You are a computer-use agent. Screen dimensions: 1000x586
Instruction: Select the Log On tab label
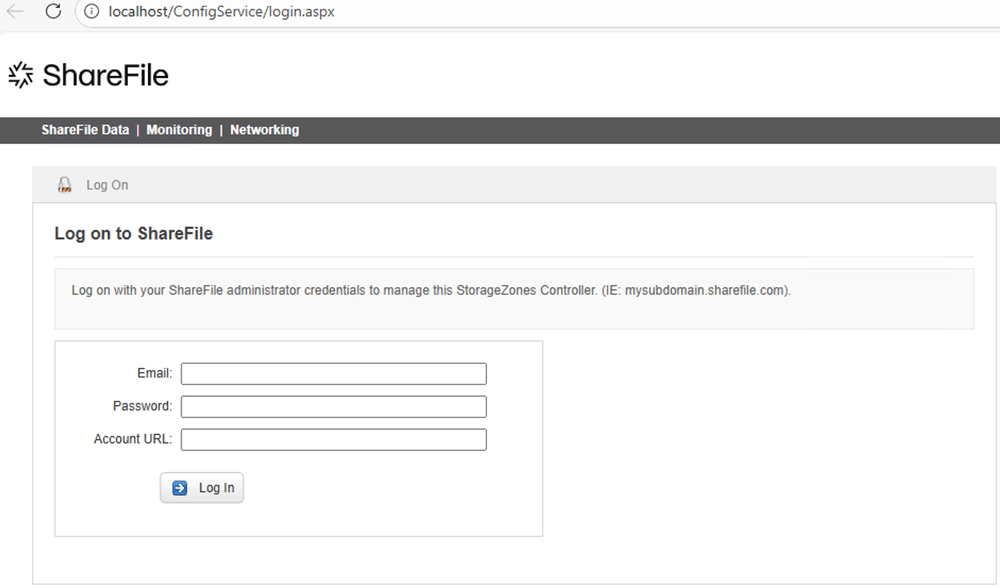pyautogui.click(x=107, y=185)
